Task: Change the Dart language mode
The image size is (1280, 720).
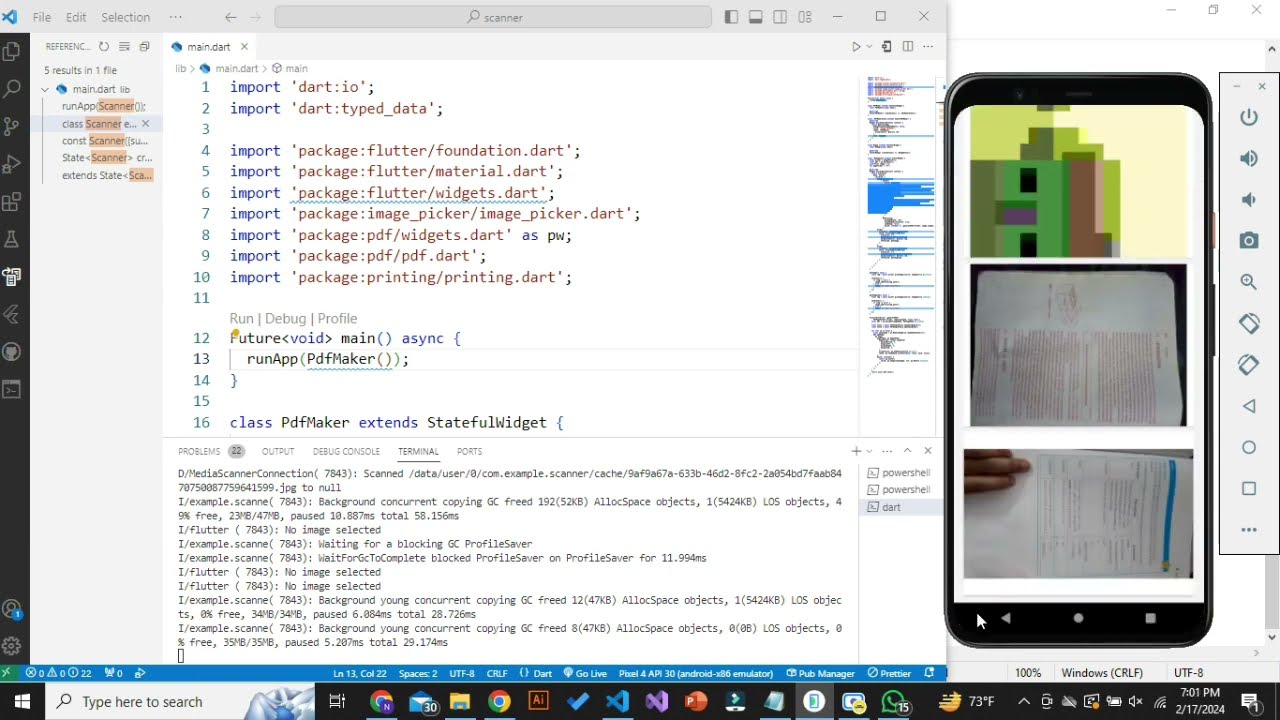Action: (x=536, y=673)
